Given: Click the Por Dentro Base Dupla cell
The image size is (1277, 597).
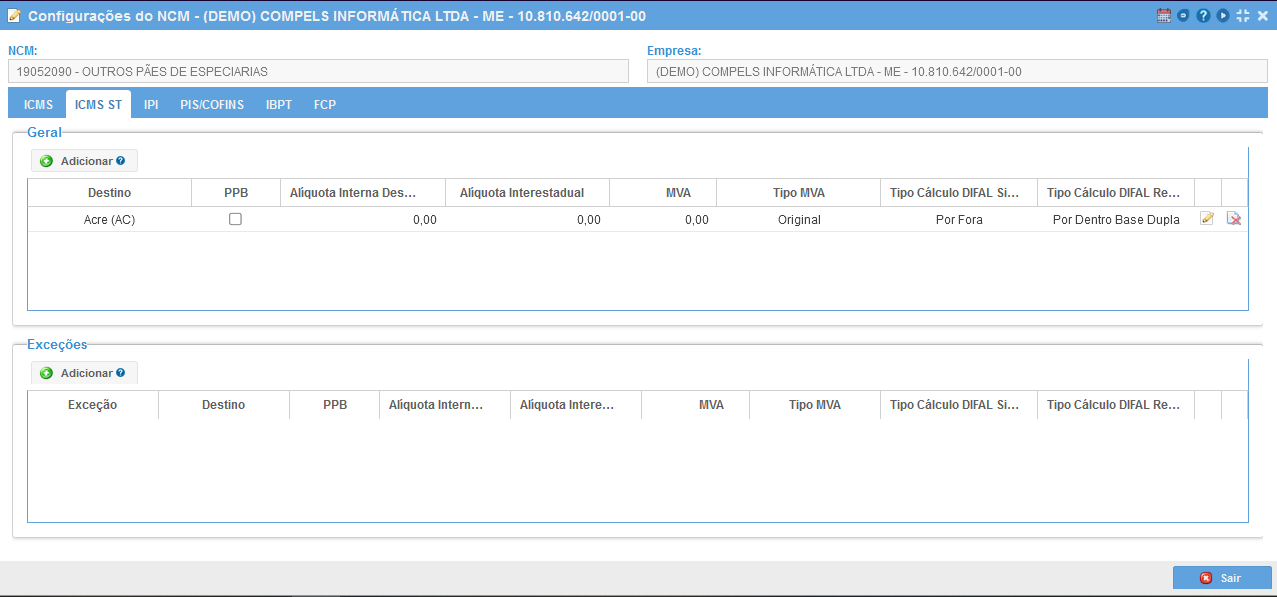Looking at the screenshot, I should (x=1116, y=220).
